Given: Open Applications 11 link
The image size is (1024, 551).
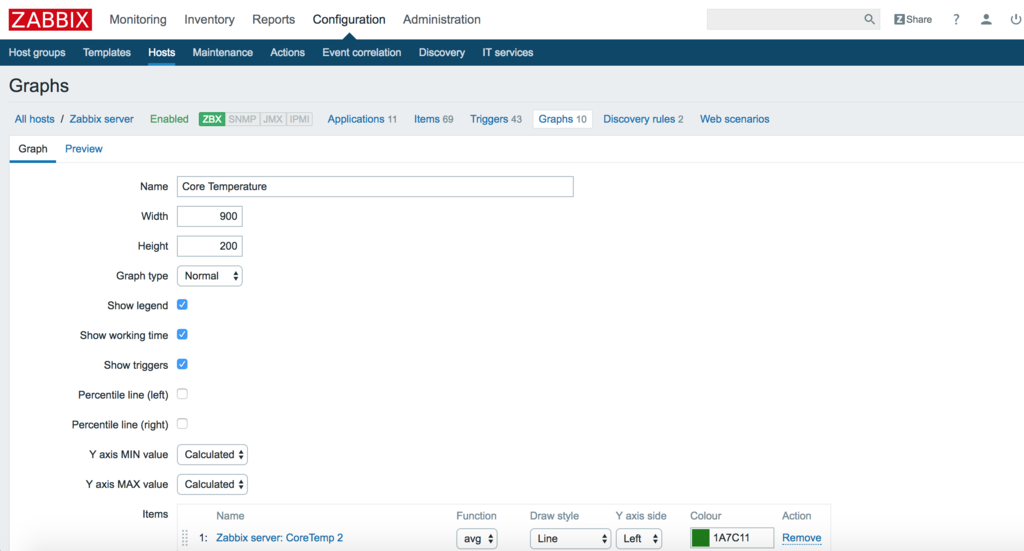Looking at the screenshot, I should (362, 119).
